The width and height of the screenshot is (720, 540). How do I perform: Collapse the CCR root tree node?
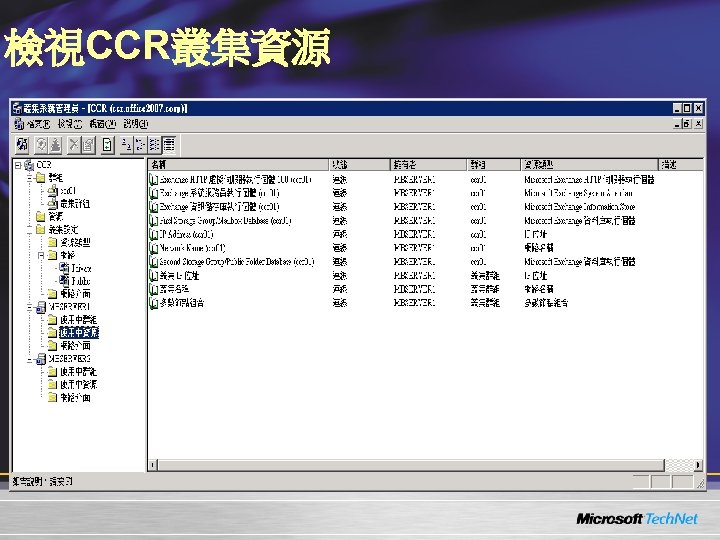click(x=18, y=165)
